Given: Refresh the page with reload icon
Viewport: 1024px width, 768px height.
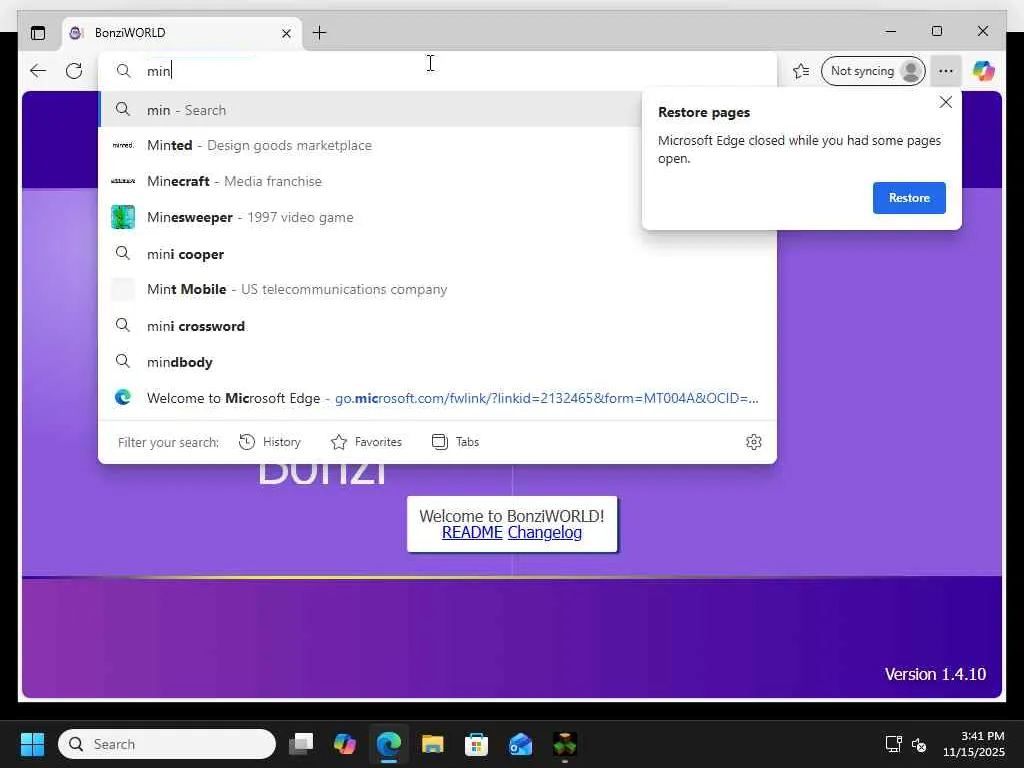Looking at the screenshot, I should (74, 71).
